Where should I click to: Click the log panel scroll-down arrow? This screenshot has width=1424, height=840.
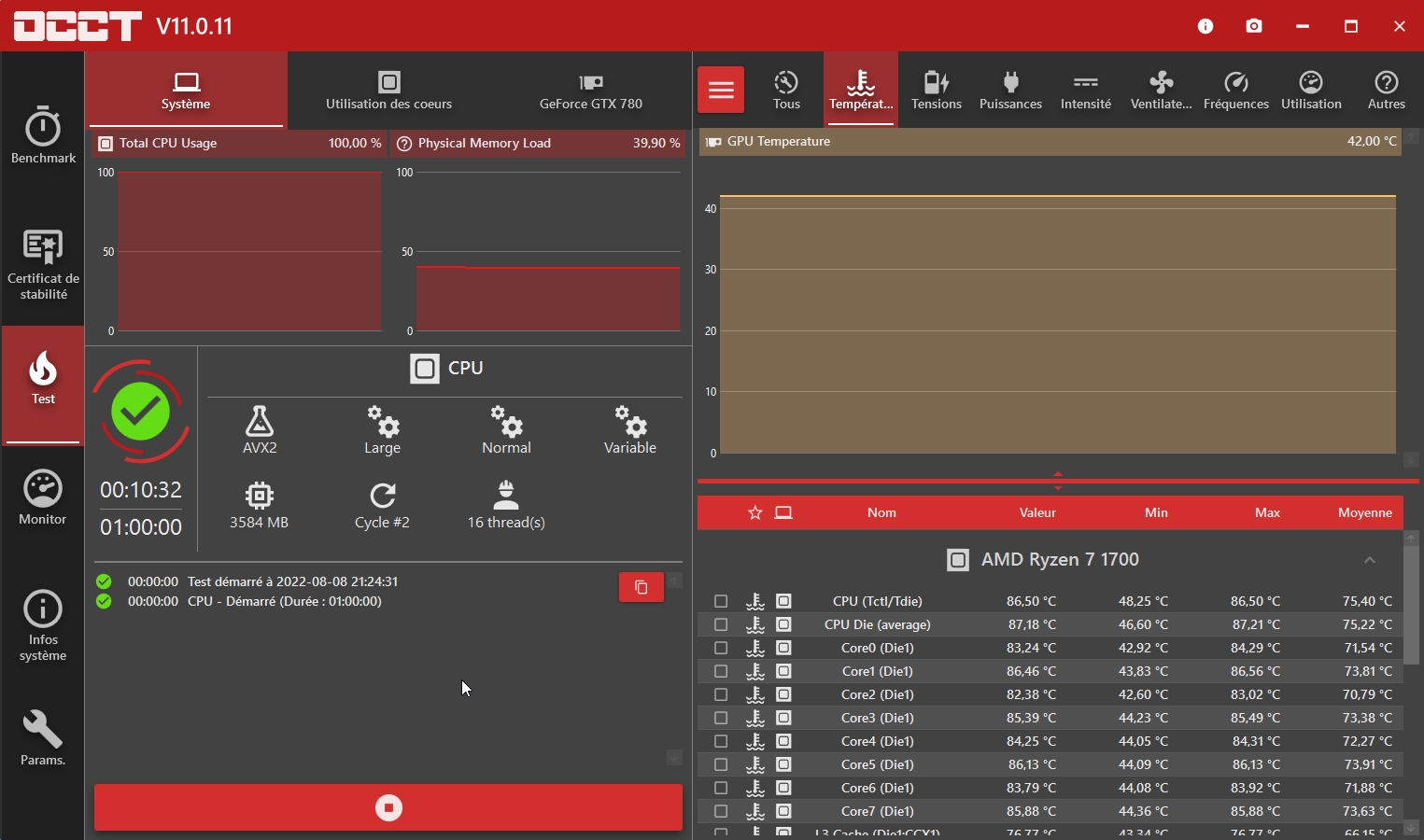(x=674, y=758)
